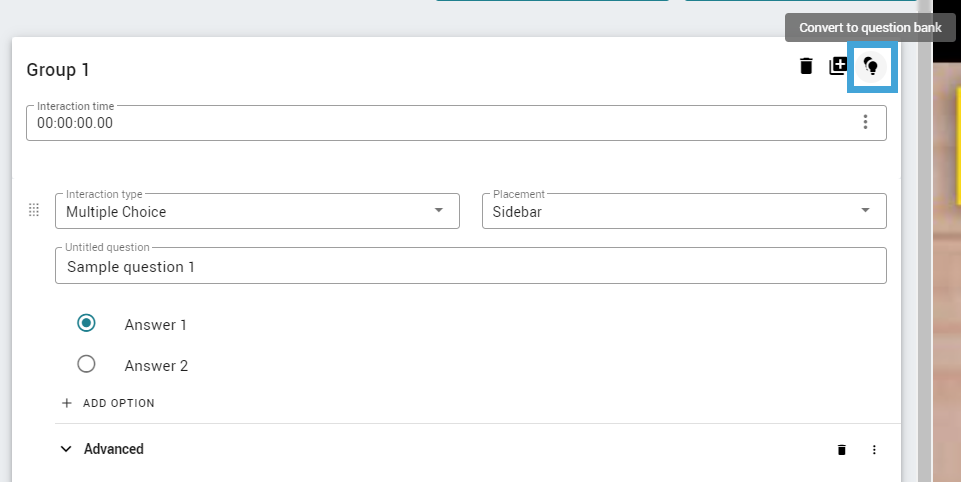961x482 pixels.
Task: Grab the drag handle beside Interaction type
Action: tap(34, 210)
